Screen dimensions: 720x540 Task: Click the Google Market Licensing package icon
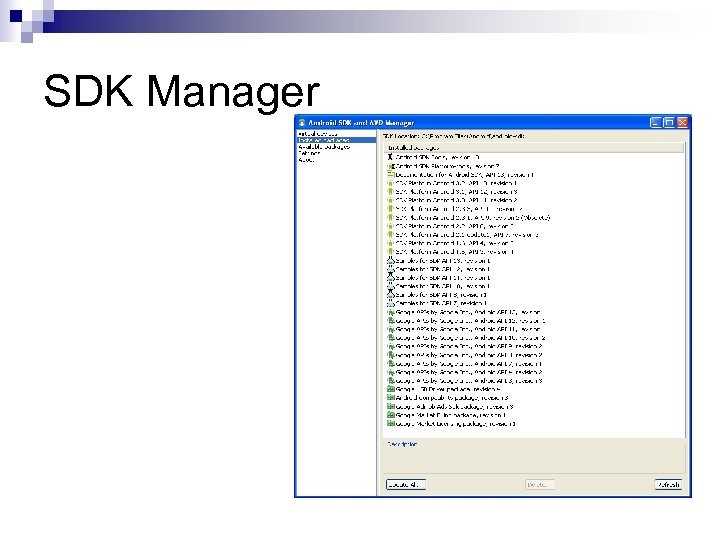390,423
